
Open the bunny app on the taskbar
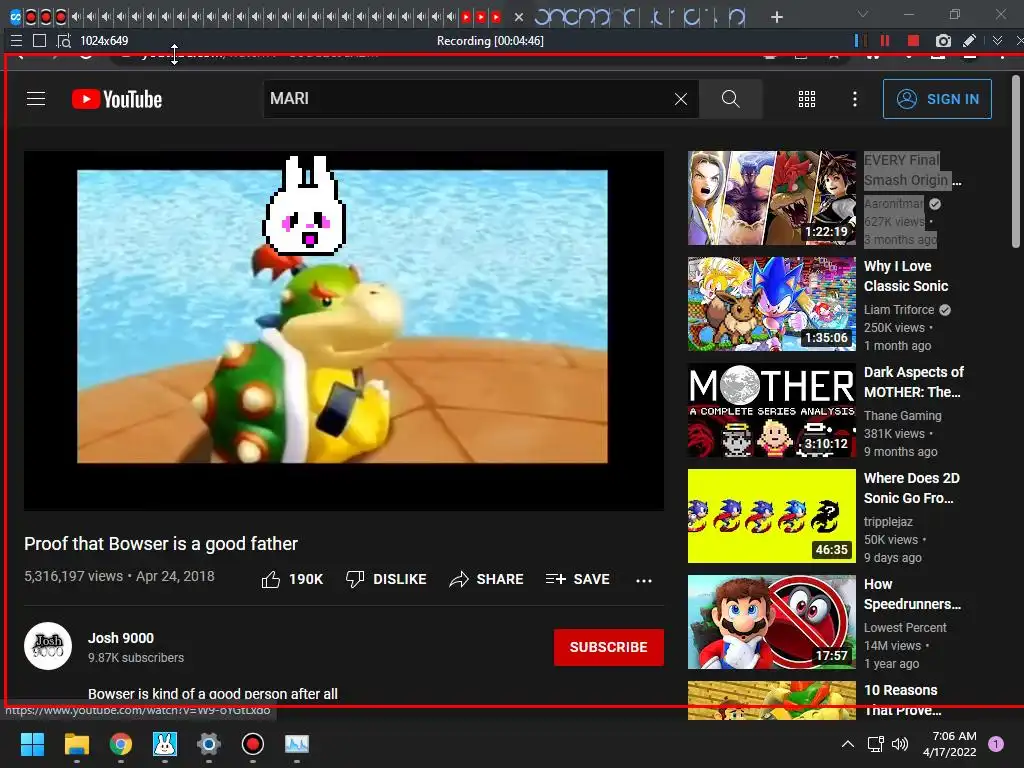(165, 744)
